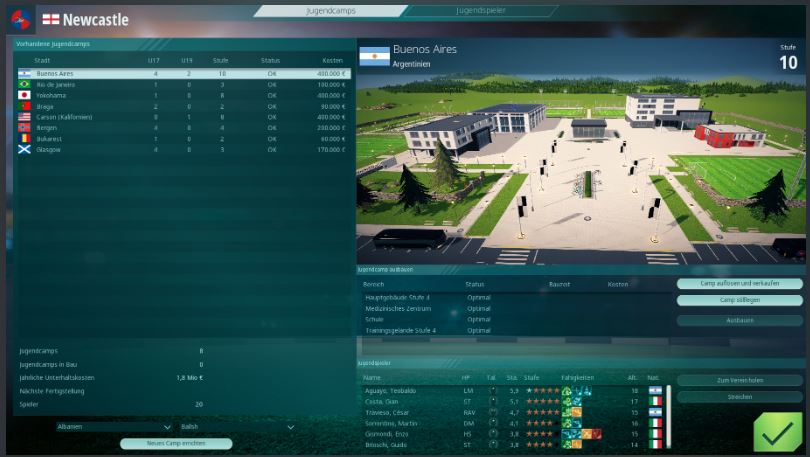Click Camp auflösen und verkaufen button

point(739,284)
